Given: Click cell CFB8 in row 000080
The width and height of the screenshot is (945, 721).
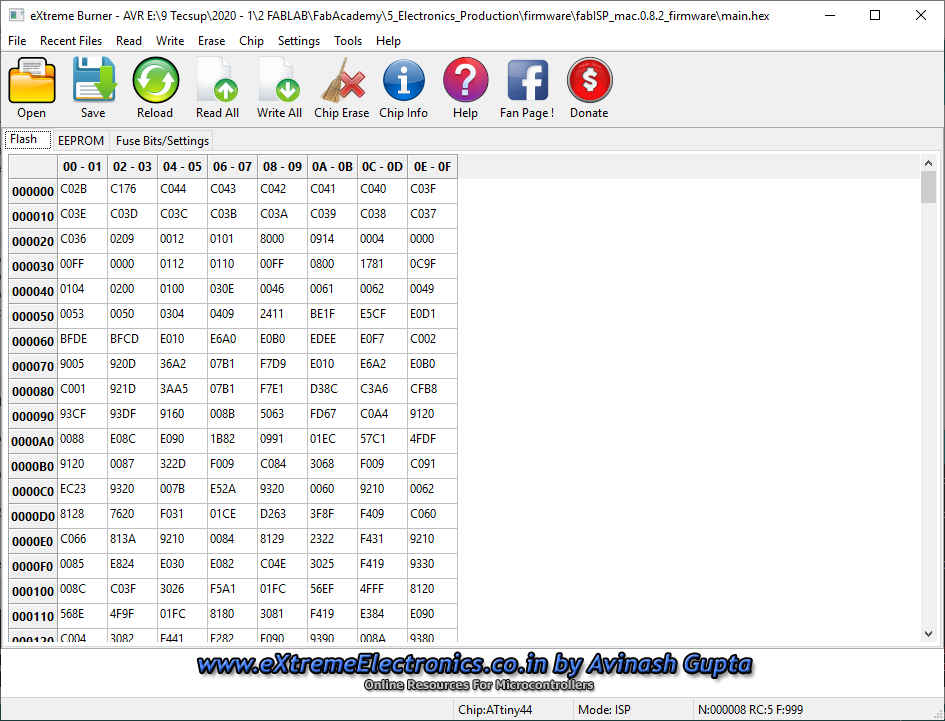Looking at the screenshot, I should point(433,391).
